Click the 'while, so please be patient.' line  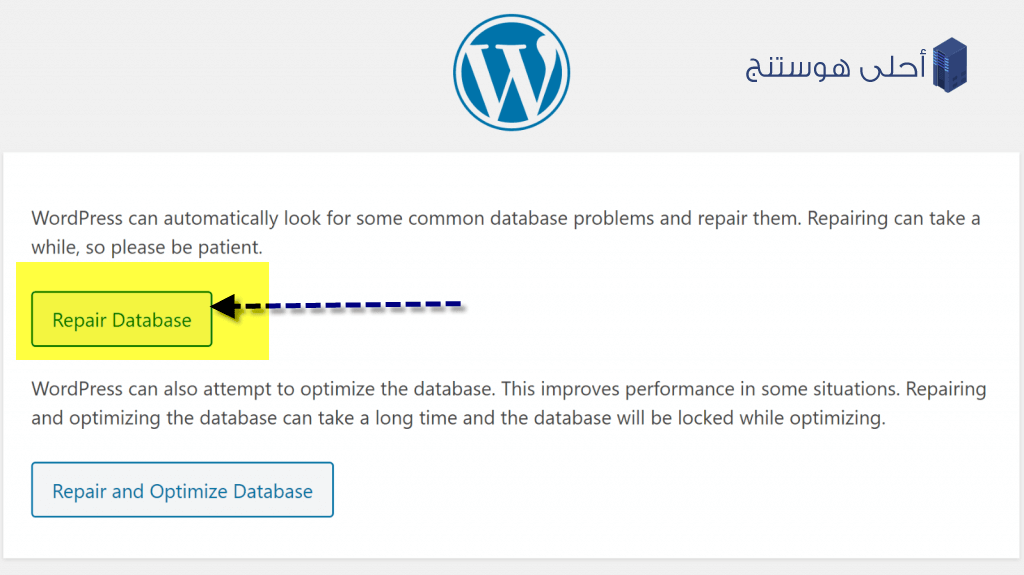click(x=147, y=247)
